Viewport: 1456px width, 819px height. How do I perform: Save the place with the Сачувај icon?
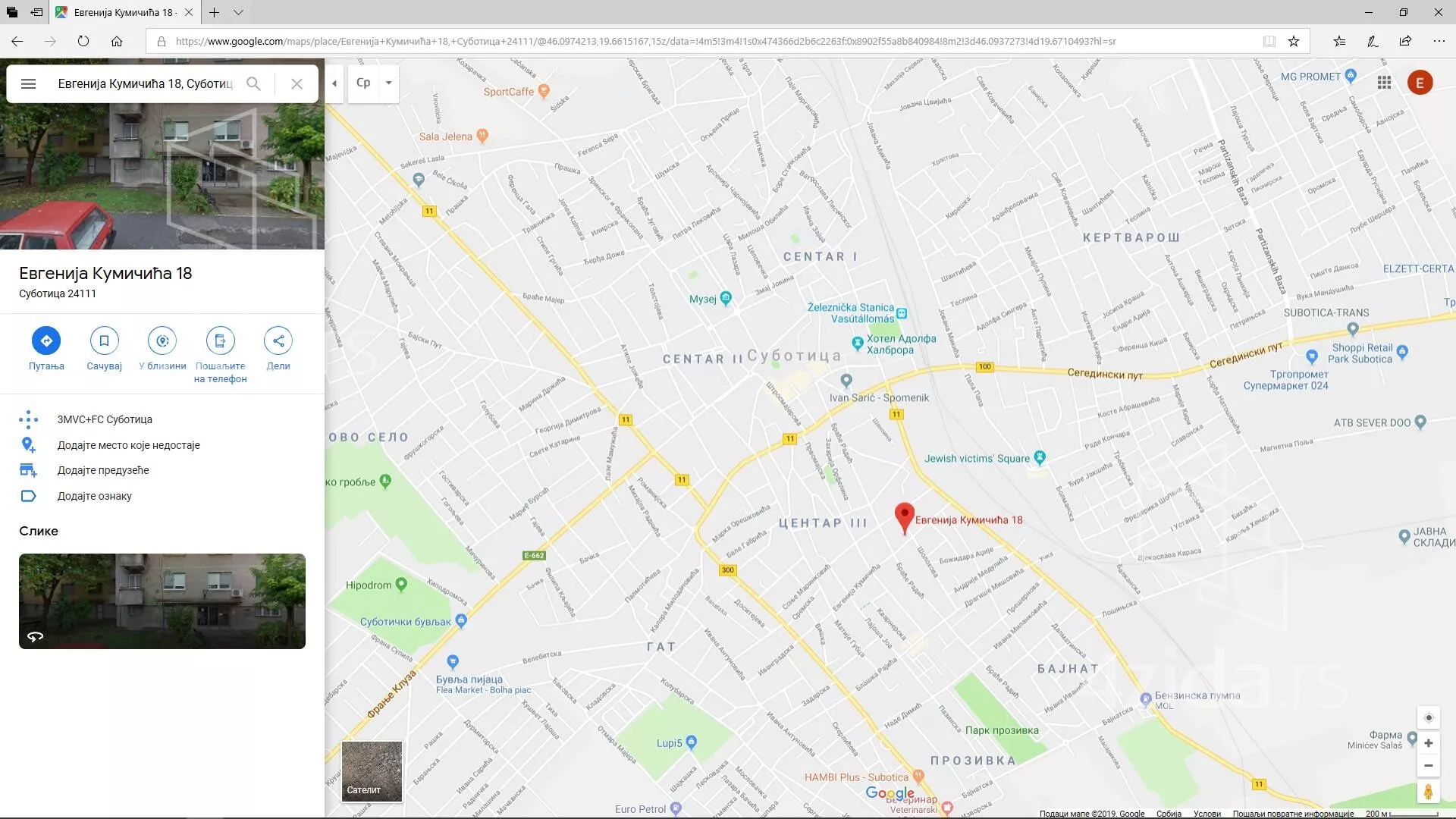[x=104, y=341]
